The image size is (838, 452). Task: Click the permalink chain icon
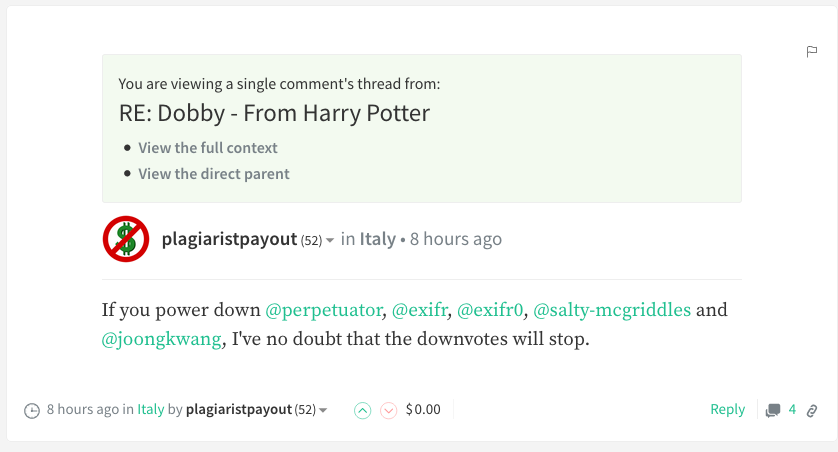813,410
